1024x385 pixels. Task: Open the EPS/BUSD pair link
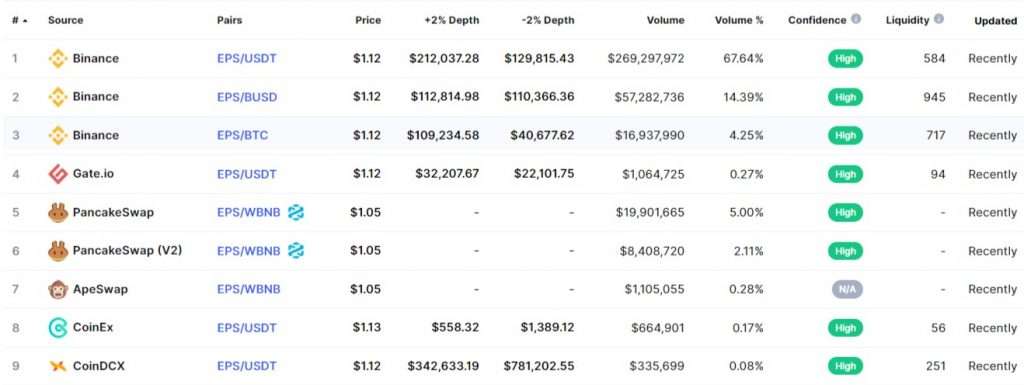(247, 97)
